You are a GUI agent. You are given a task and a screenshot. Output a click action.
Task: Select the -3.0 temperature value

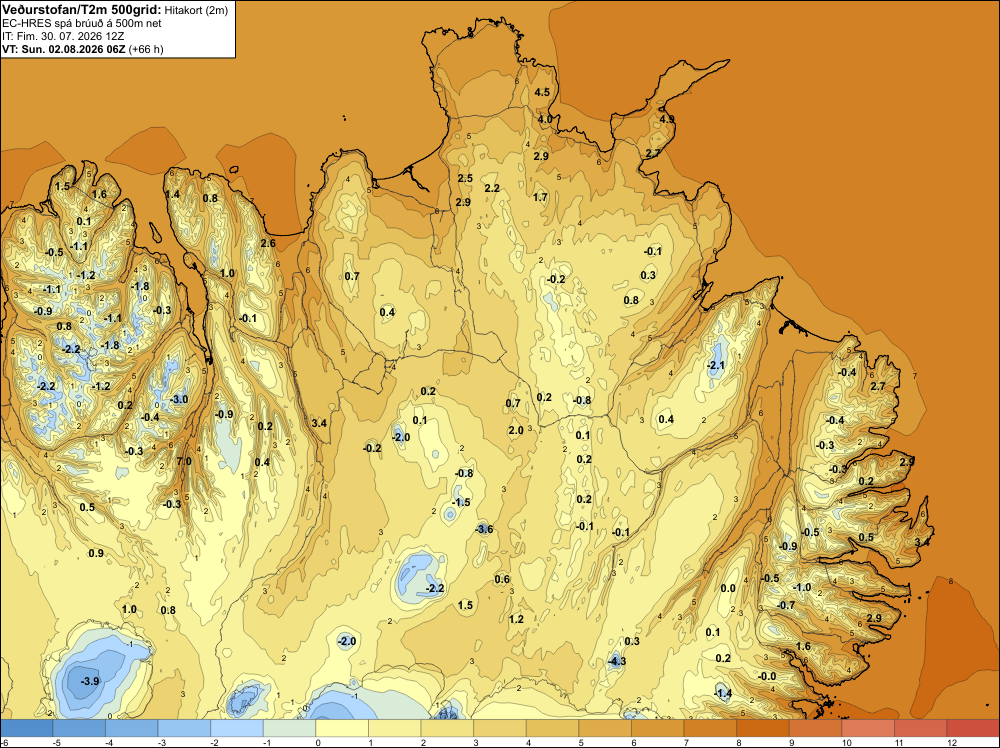[179, 399]
